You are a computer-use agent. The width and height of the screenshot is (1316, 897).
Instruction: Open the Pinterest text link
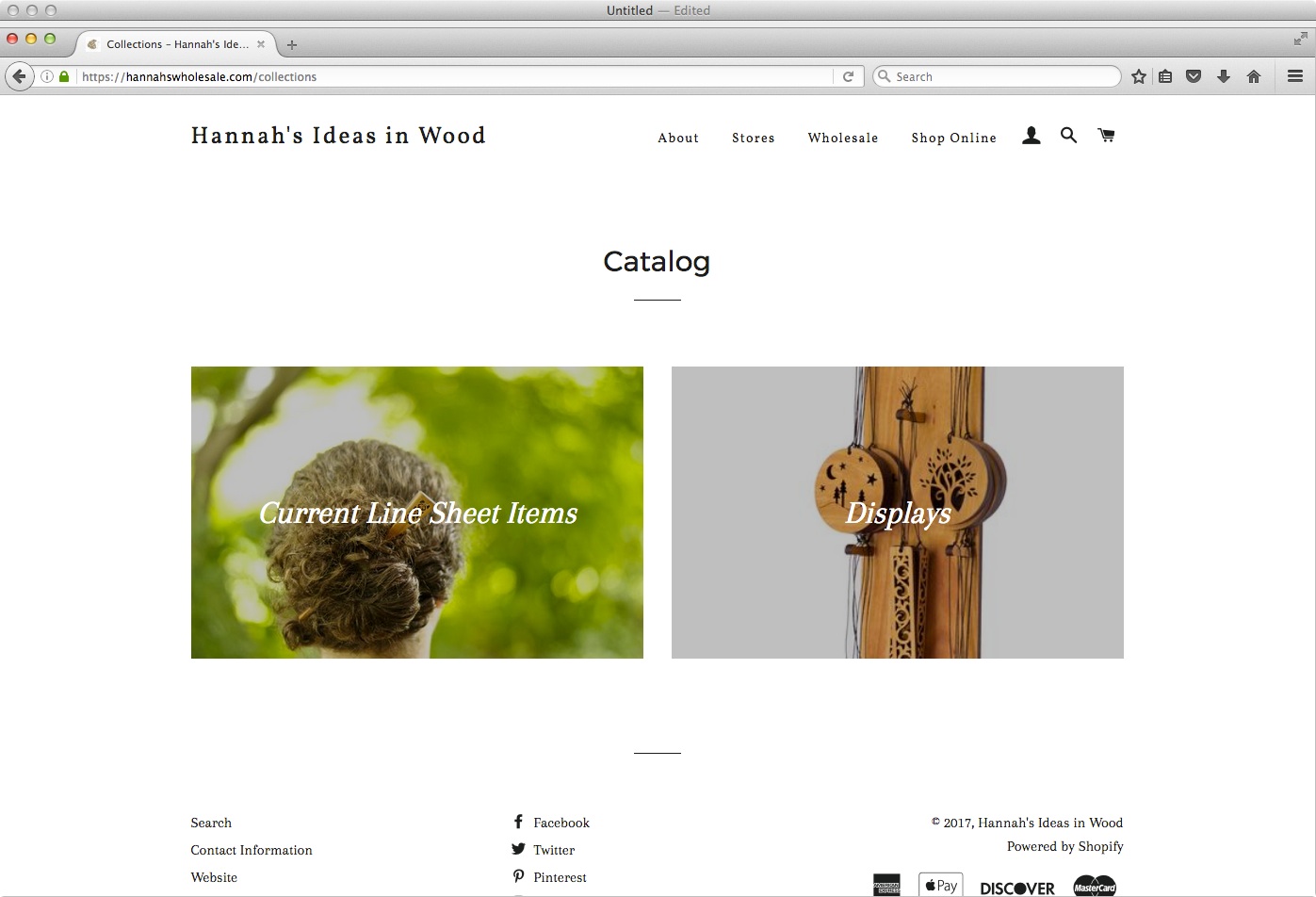click(560, 877)
